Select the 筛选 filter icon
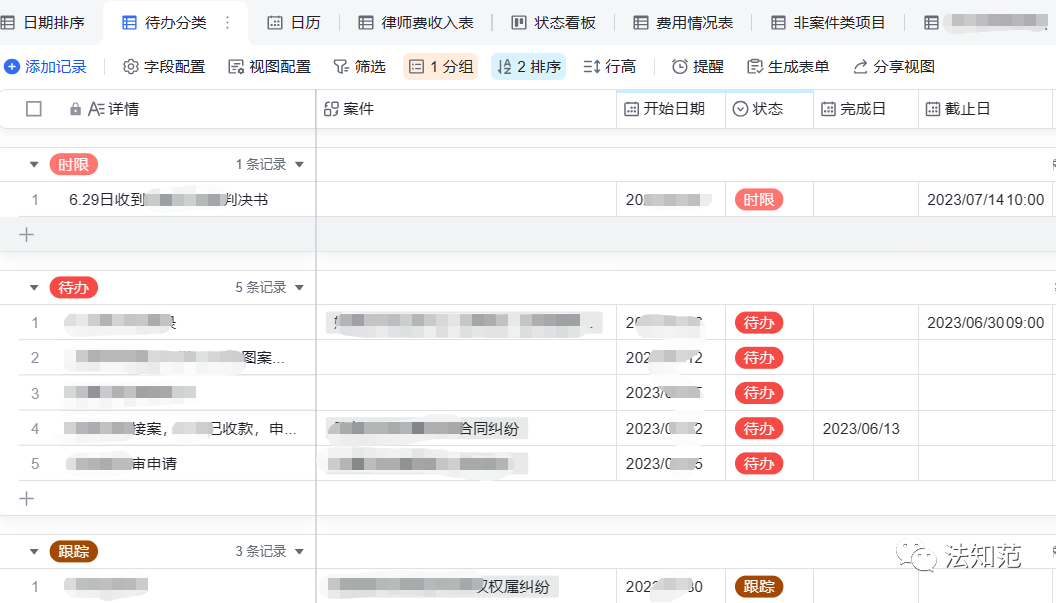Viewport: 1056px width, 603px height. coord(358,66)
